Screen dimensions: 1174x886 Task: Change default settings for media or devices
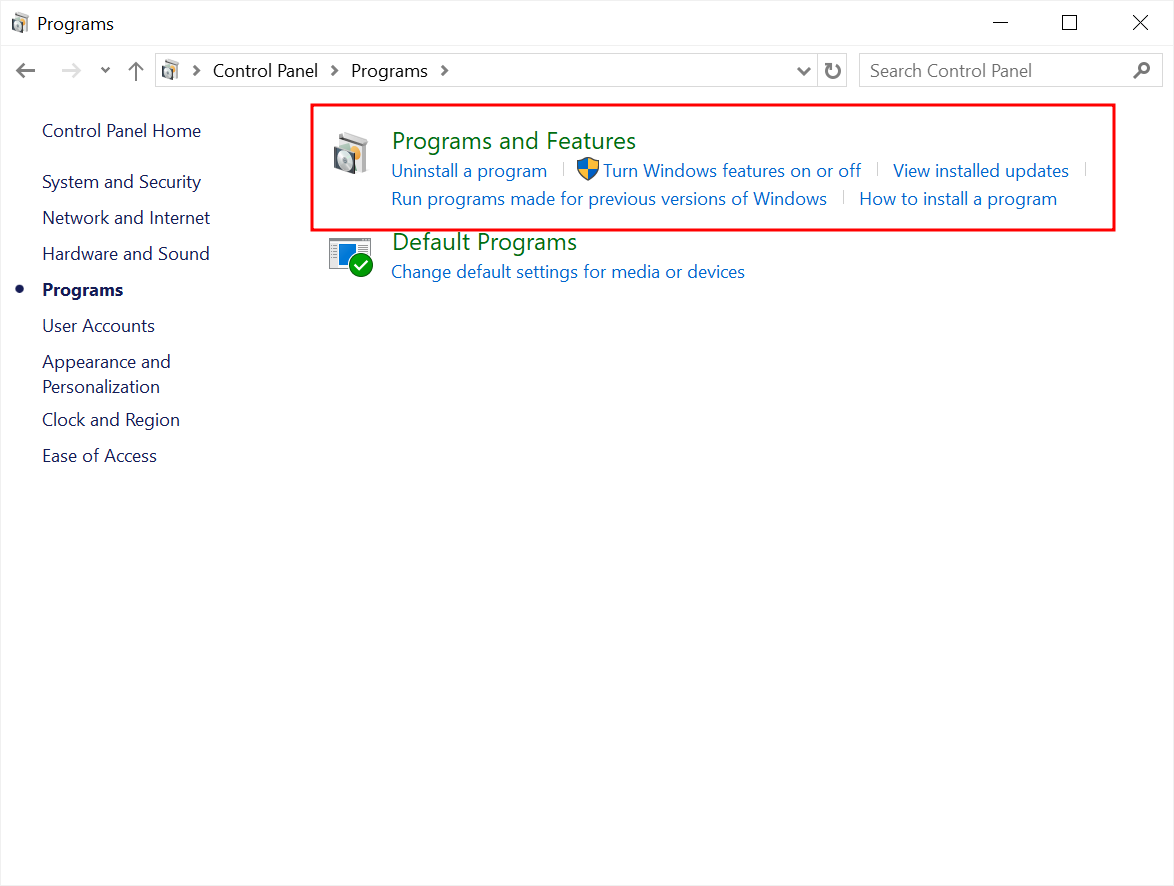point(568,272)
